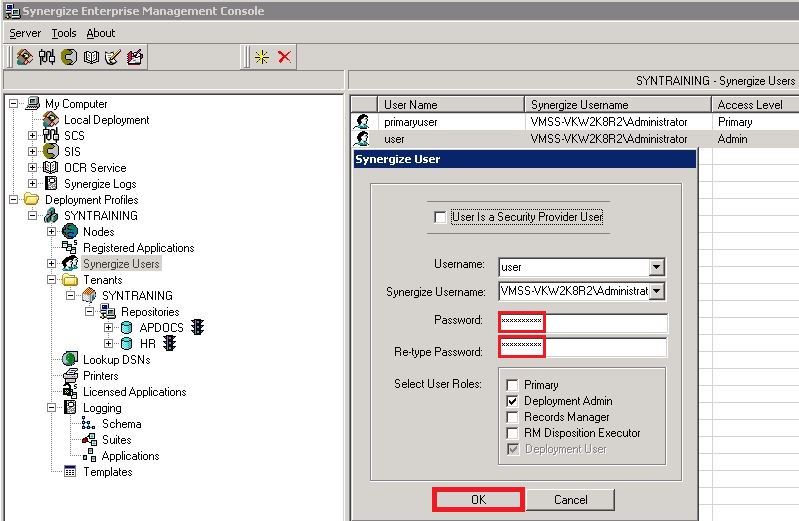Screen dimensions: 799x521
Task: Click the SYNTRAINING deployment icon
Action: tap(51, 216)
